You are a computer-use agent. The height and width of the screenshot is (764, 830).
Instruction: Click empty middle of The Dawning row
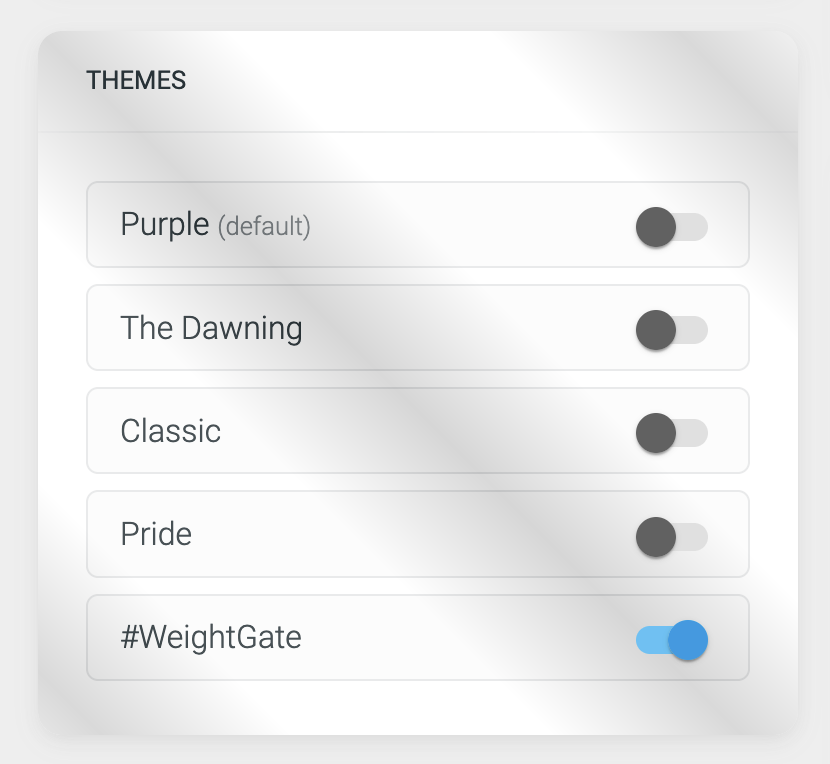[x=470, y=328]
